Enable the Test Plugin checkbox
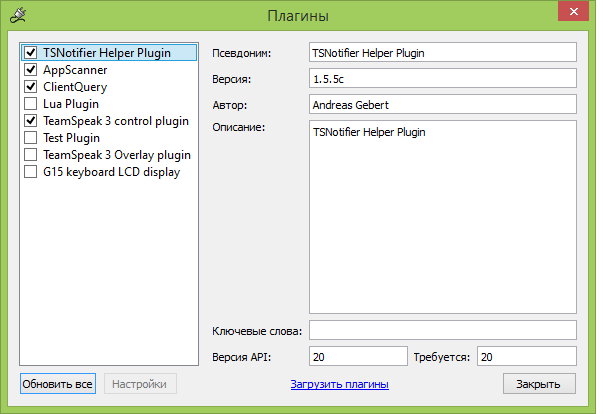The image size is (603, 414). (x=30, y=138)
